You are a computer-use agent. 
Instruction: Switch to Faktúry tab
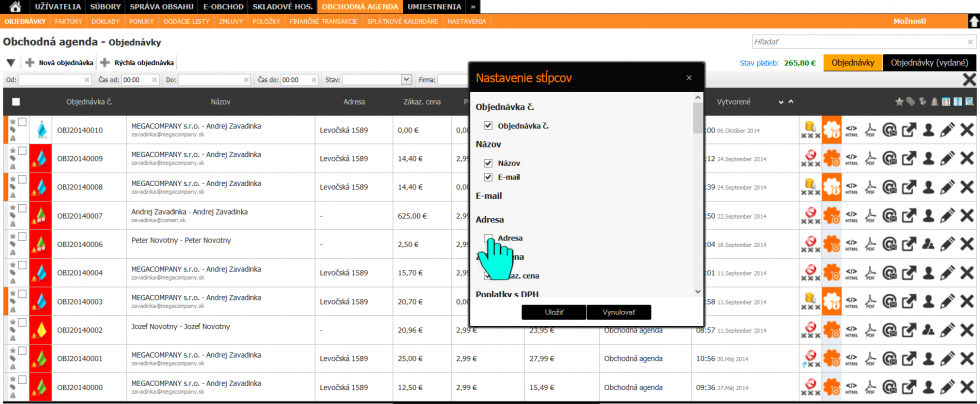[x=69, y=21]
